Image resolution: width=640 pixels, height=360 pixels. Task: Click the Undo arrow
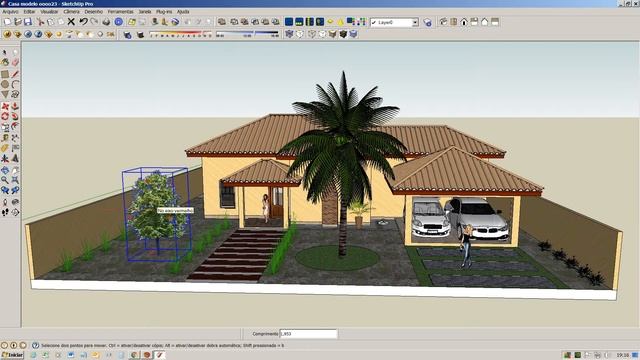click(83, 22)
